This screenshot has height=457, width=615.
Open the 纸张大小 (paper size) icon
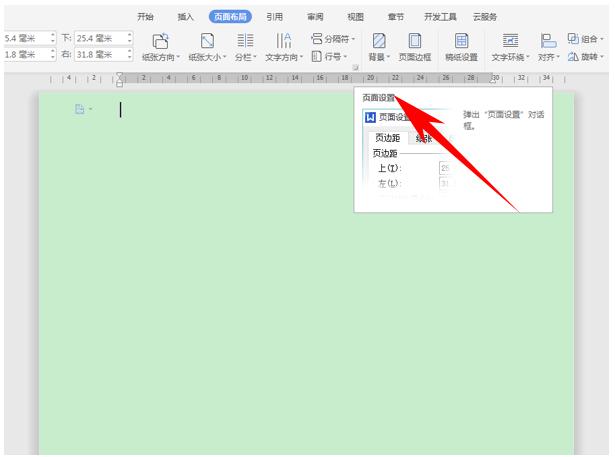click(207, 41)
